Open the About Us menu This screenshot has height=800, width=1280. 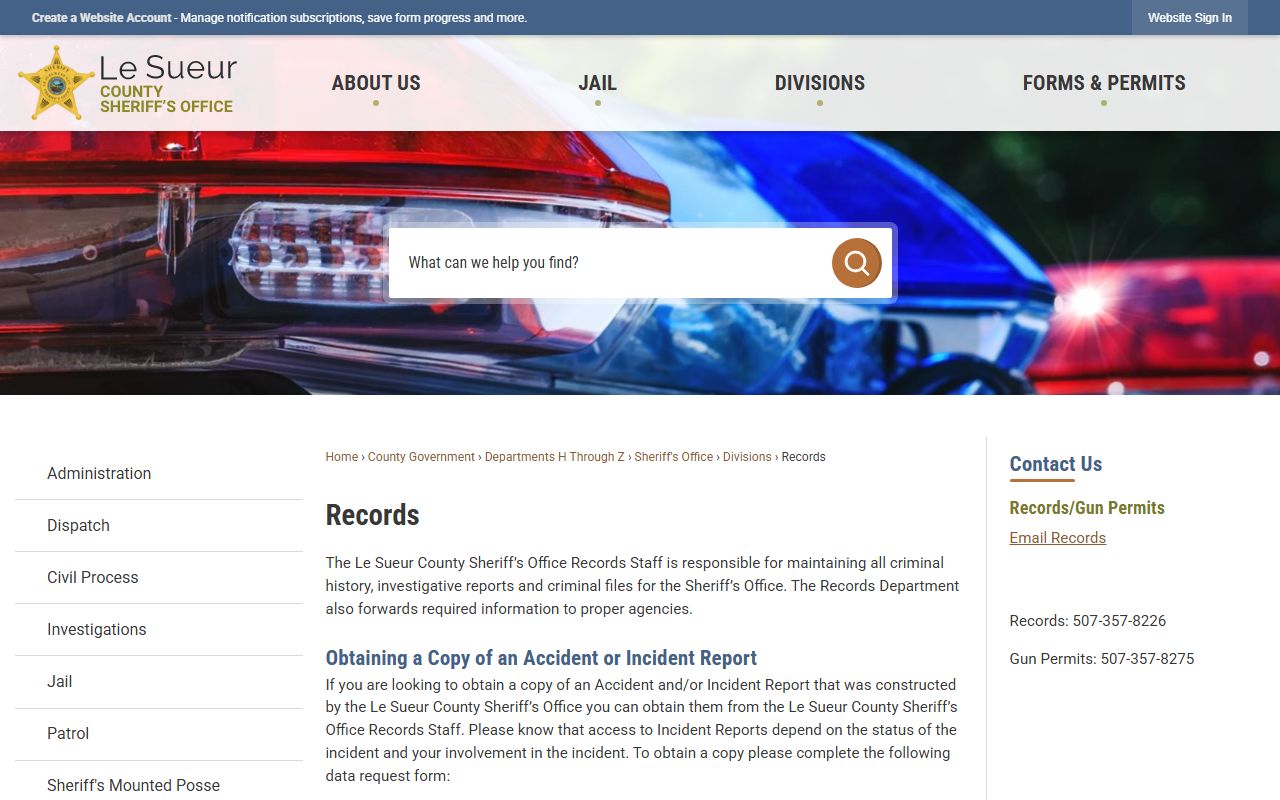(376, 83)
